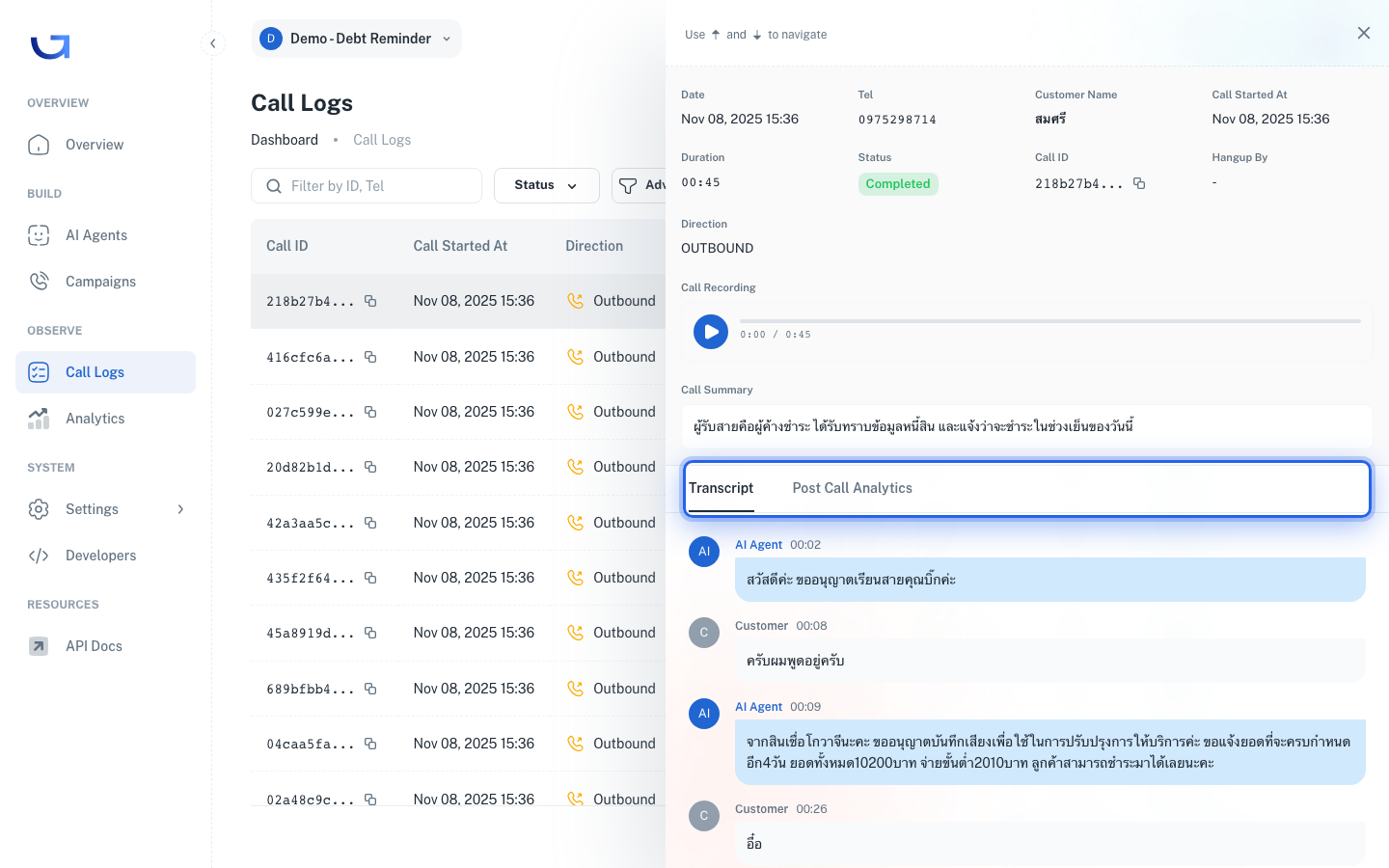Viewport: 1389px width, 868px height.
Task: Click the app logo in the sidebar
Action: click(50, 46)
